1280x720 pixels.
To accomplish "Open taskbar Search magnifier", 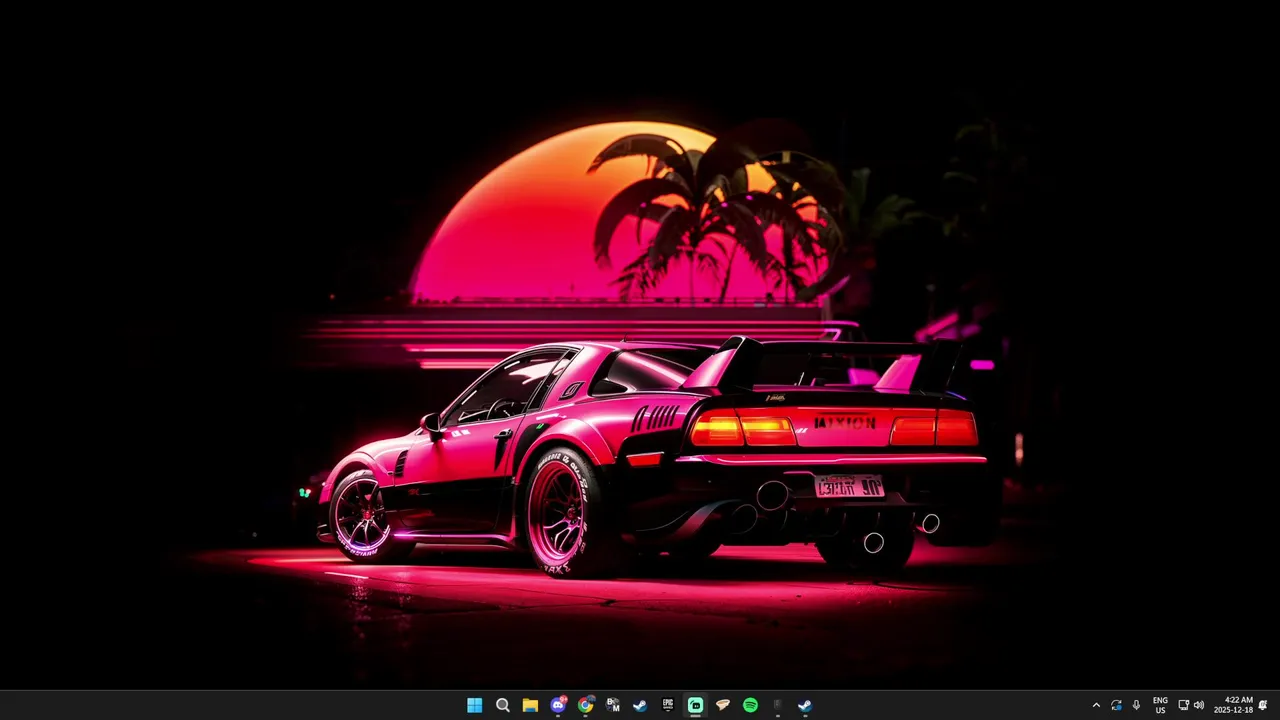I will [503, 705].
